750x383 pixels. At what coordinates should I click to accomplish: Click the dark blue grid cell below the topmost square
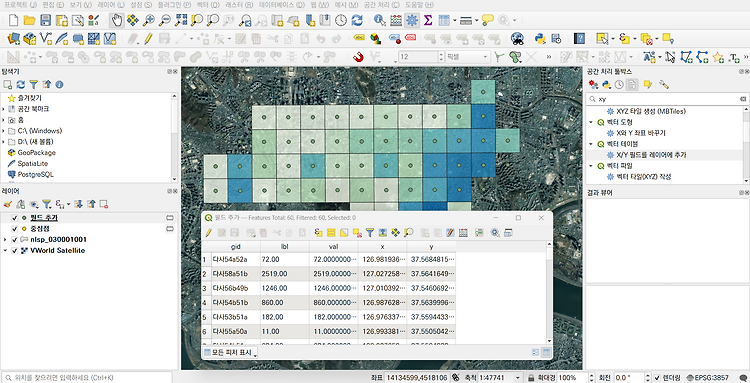[x=483, y=117]
